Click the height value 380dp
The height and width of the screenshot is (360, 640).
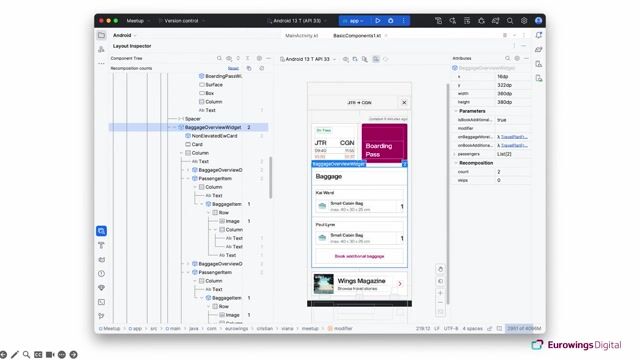[x=504, y=102]
